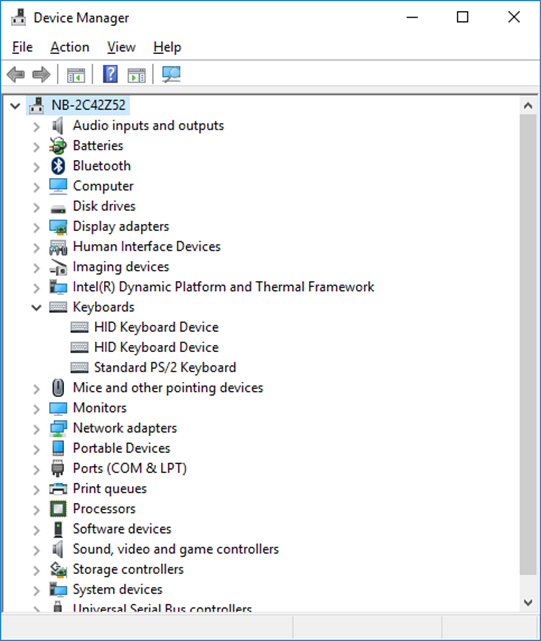Select the first HID Keyboard Device

point(156,327)
